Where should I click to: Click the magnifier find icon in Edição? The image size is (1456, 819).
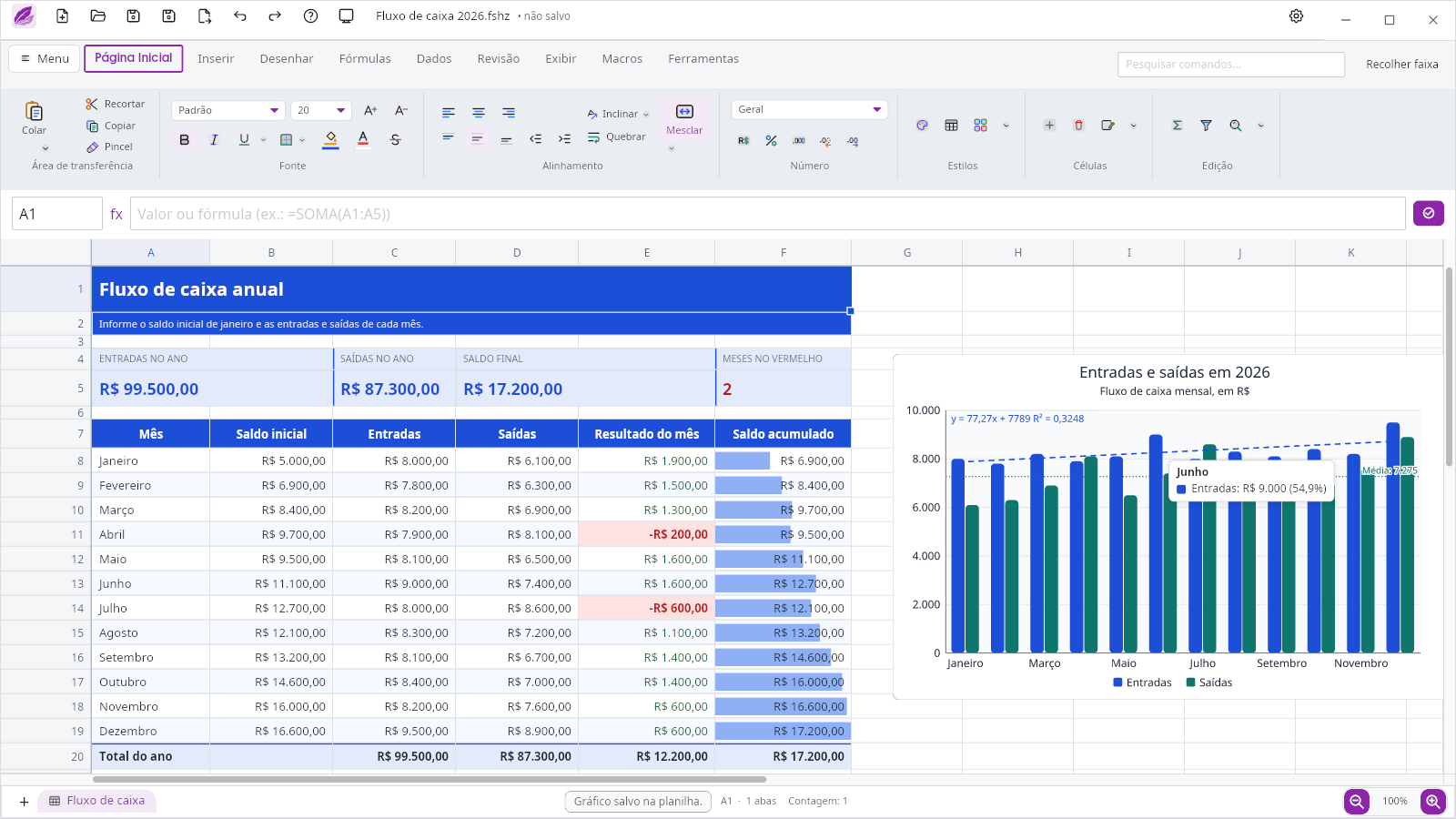pyautogui.click(x=1235, y=126)
